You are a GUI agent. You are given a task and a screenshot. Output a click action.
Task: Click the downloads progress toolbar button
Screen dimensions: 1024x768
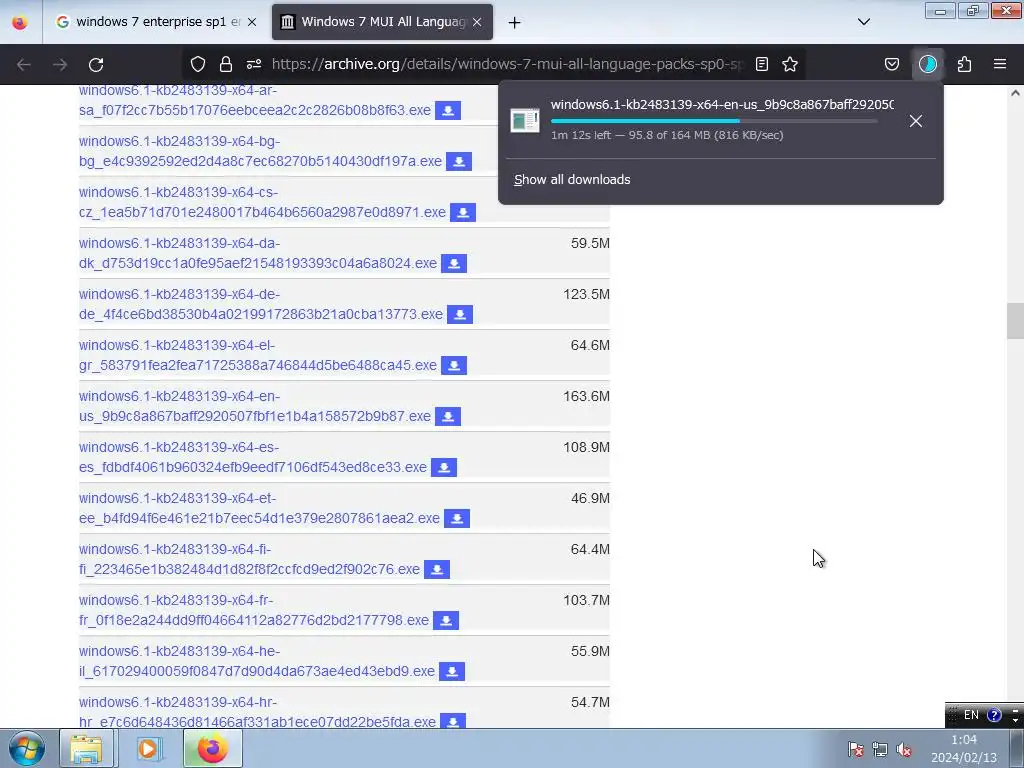928,64
